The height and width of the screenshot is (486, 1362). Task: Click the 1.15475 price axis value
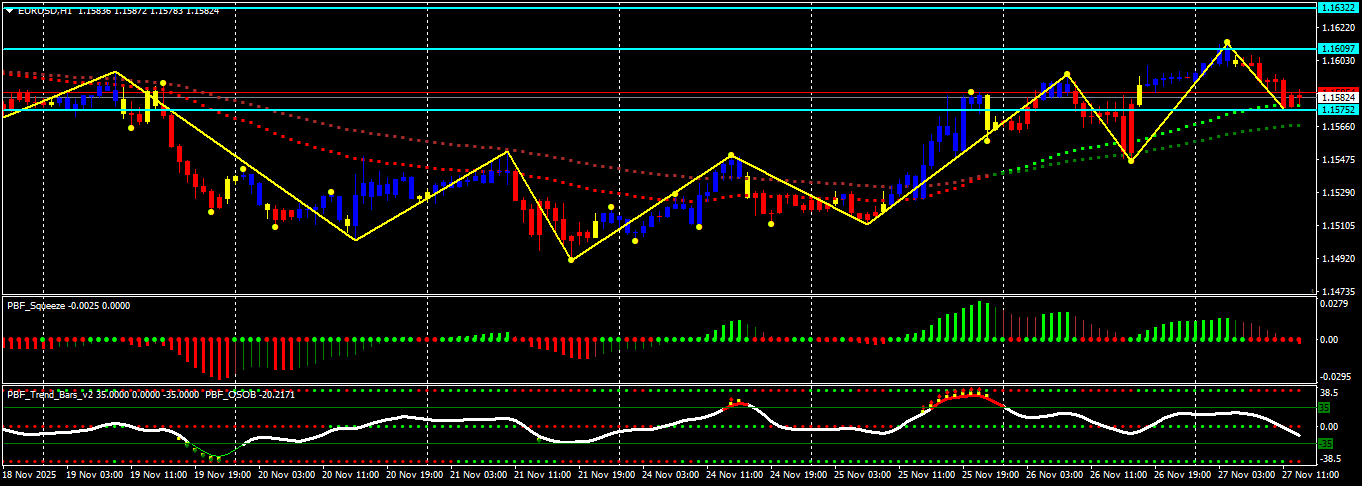click(x=1337, y=160)
